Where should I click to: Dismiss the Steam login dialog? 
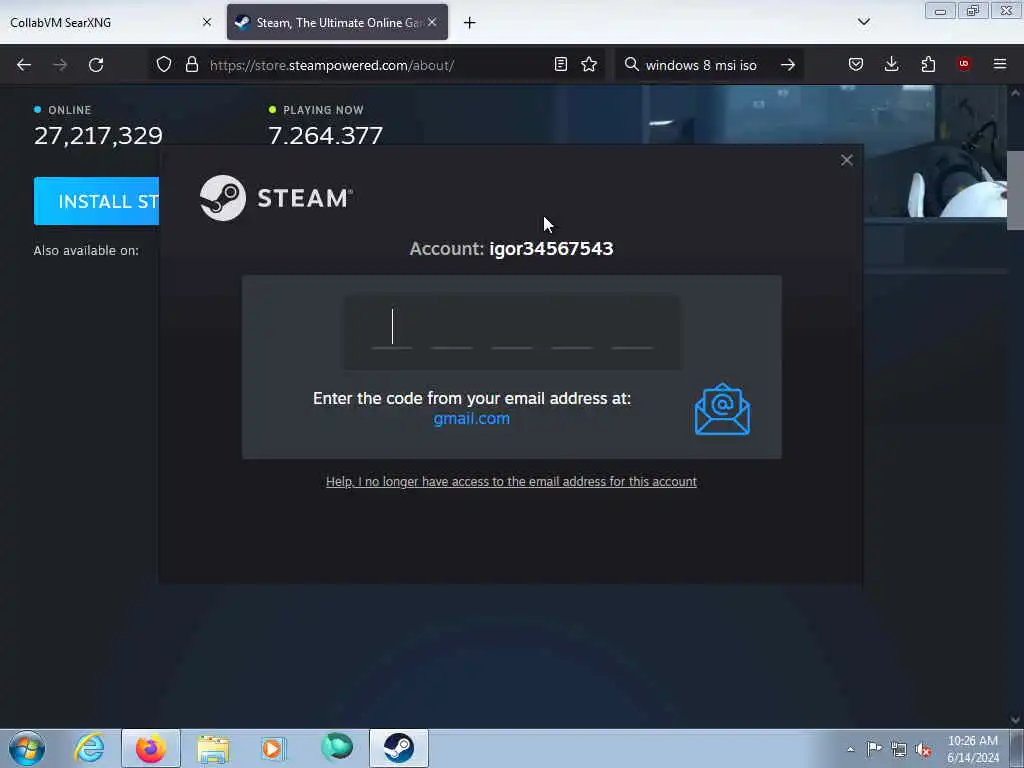(x=847, y=160)
